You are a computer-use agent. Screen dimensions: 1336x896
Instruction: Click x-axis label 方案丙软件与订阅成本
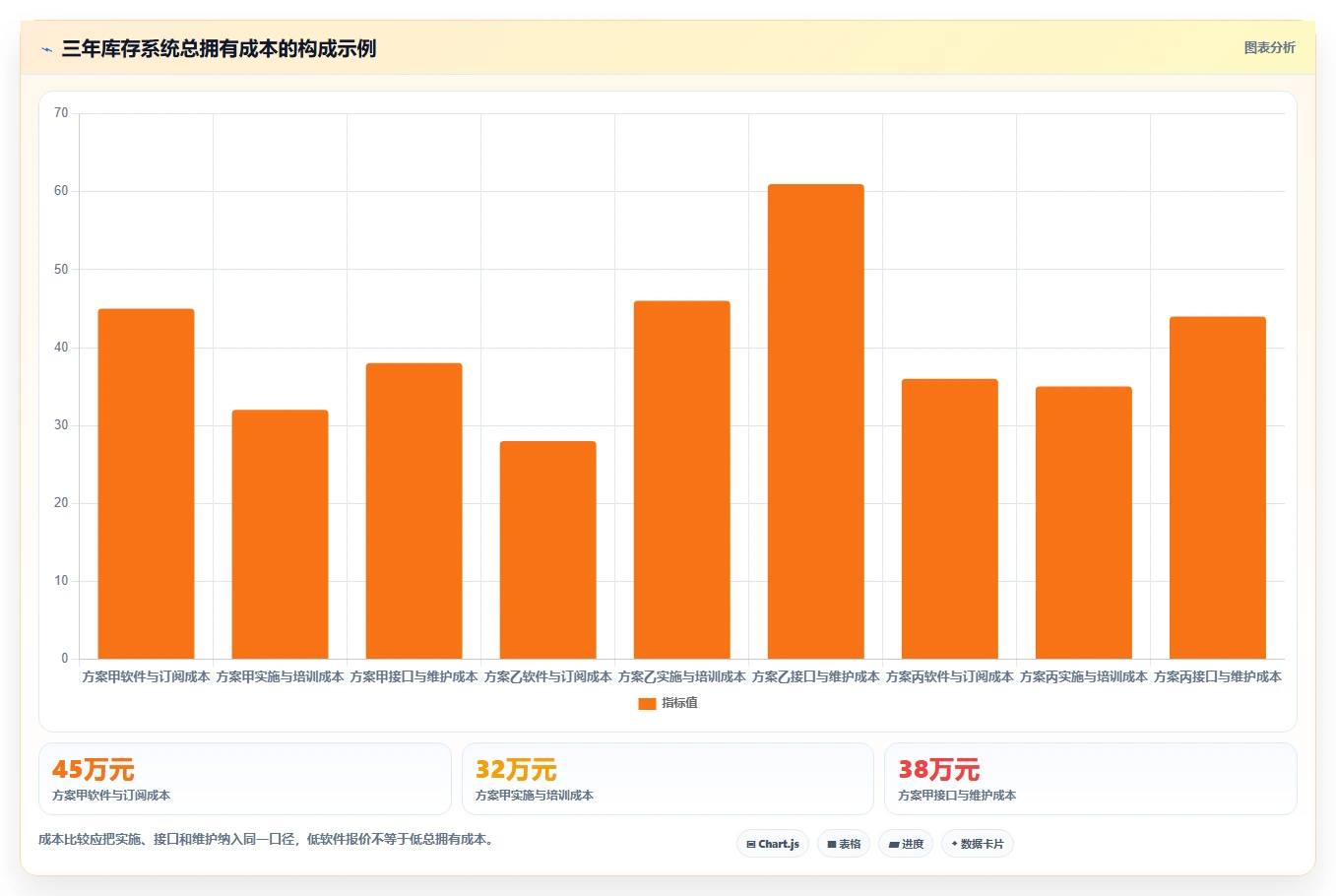[949, 677]
